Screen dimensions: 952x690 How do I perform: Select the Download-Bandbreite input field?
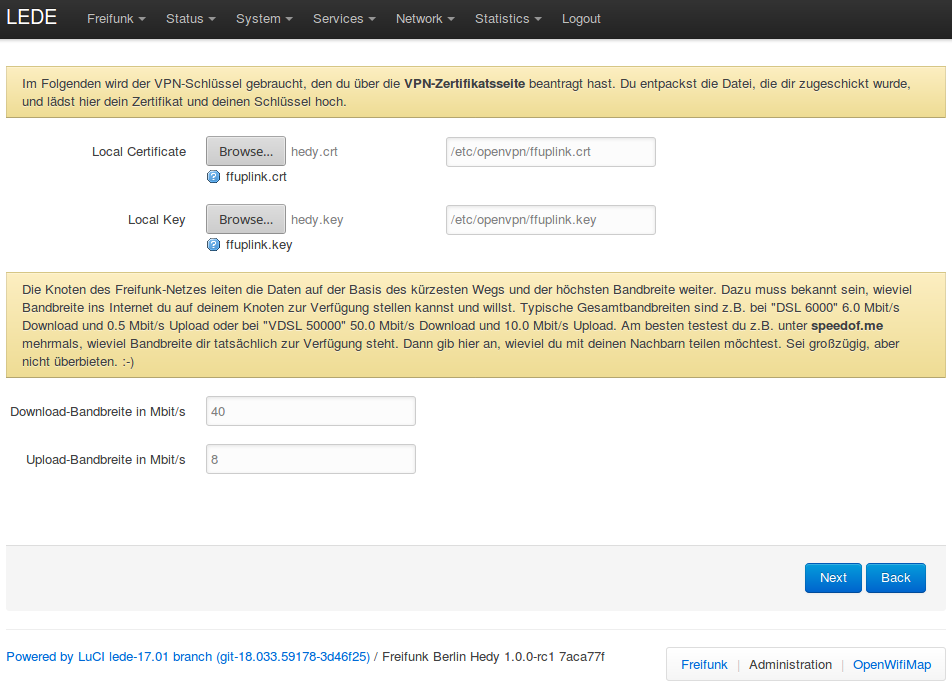point(310,411)
